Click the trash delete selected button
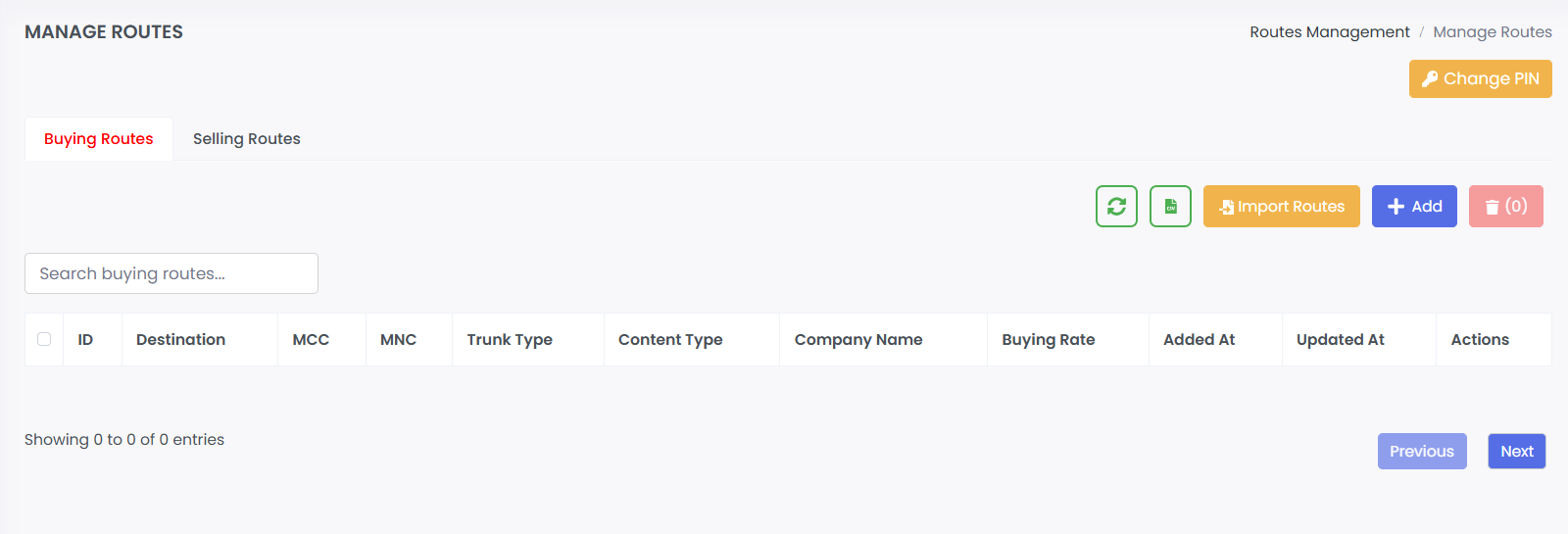The width and height of the screenshot is (1568, 534). [x=1505, y=207]
